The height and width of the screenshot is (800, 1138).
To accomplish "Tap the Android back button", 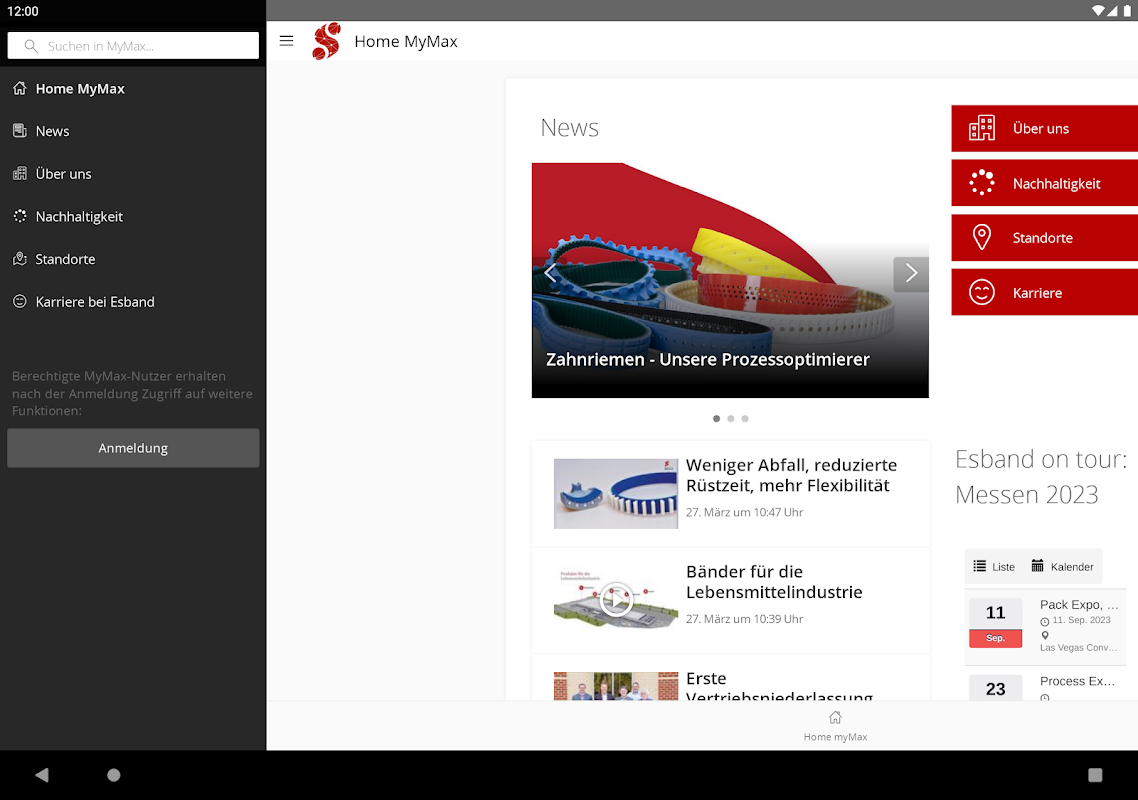I will tap(42, 775).
